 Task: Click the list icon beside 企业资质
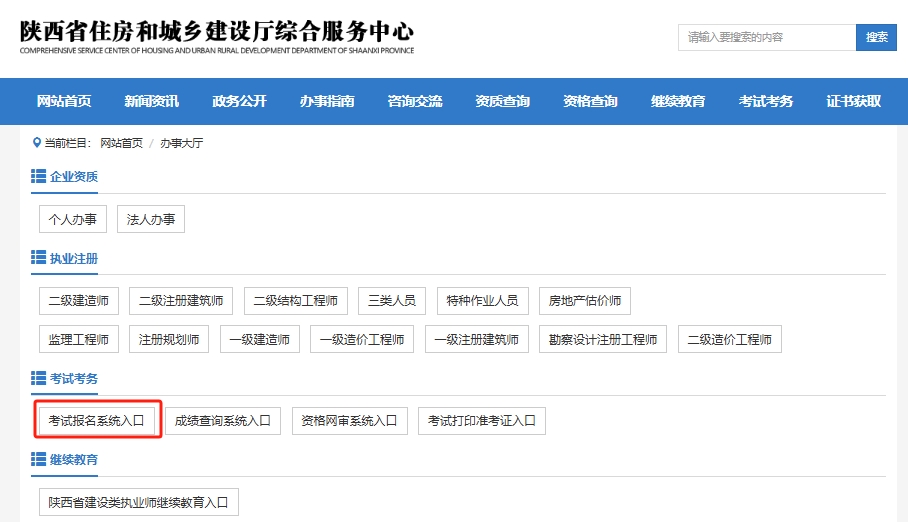point(38,176)
